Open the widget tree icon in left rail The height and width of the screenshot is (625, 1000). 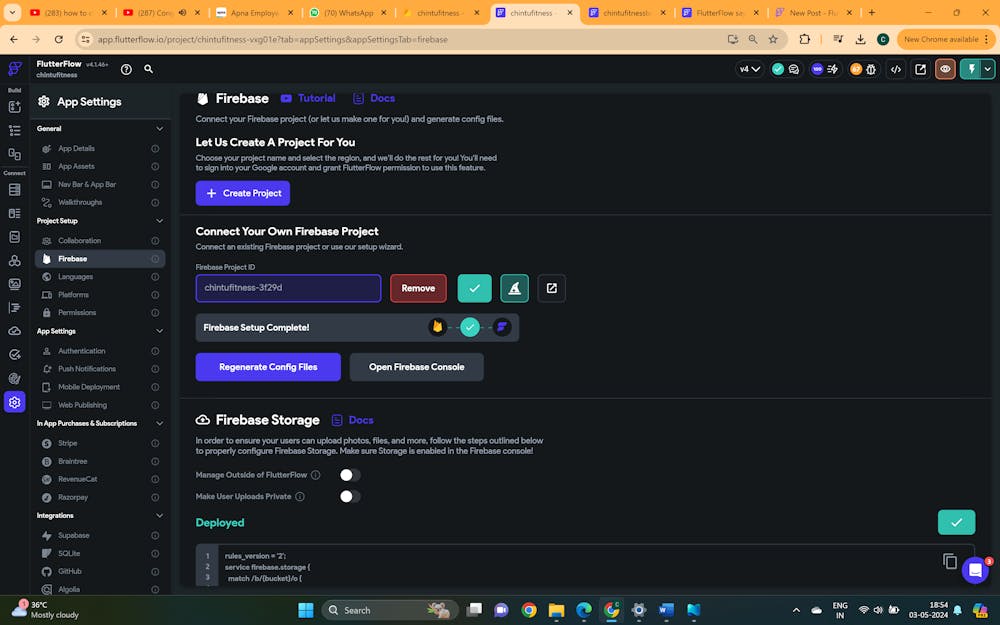point(15,131)
